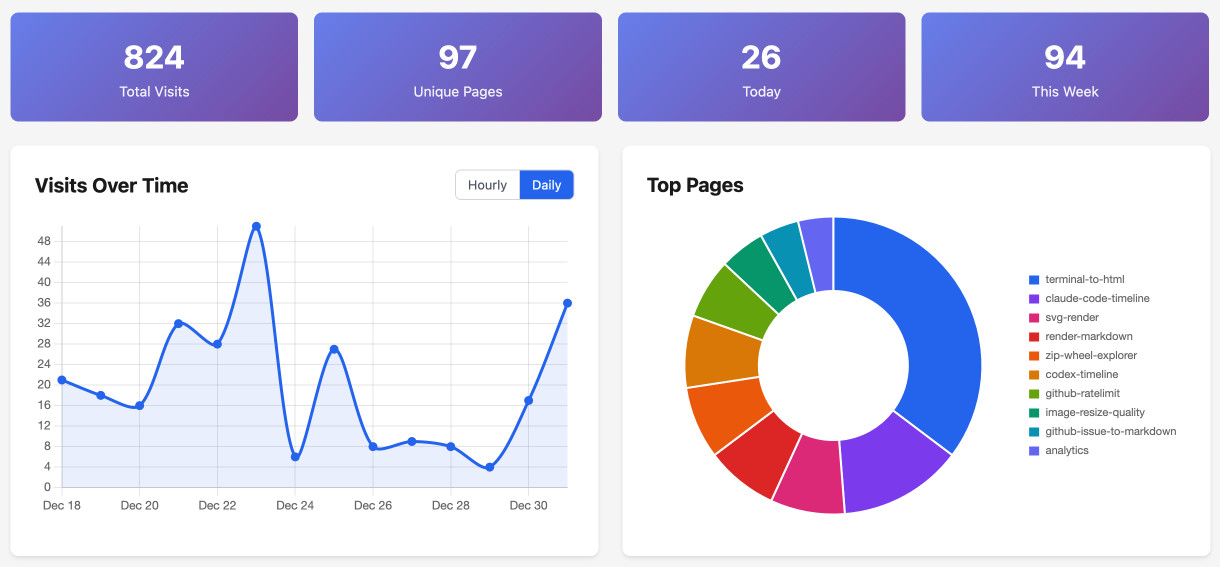Select the Today visits card
The width and height of the screenshot is (1220, 567).
[761, 67]
